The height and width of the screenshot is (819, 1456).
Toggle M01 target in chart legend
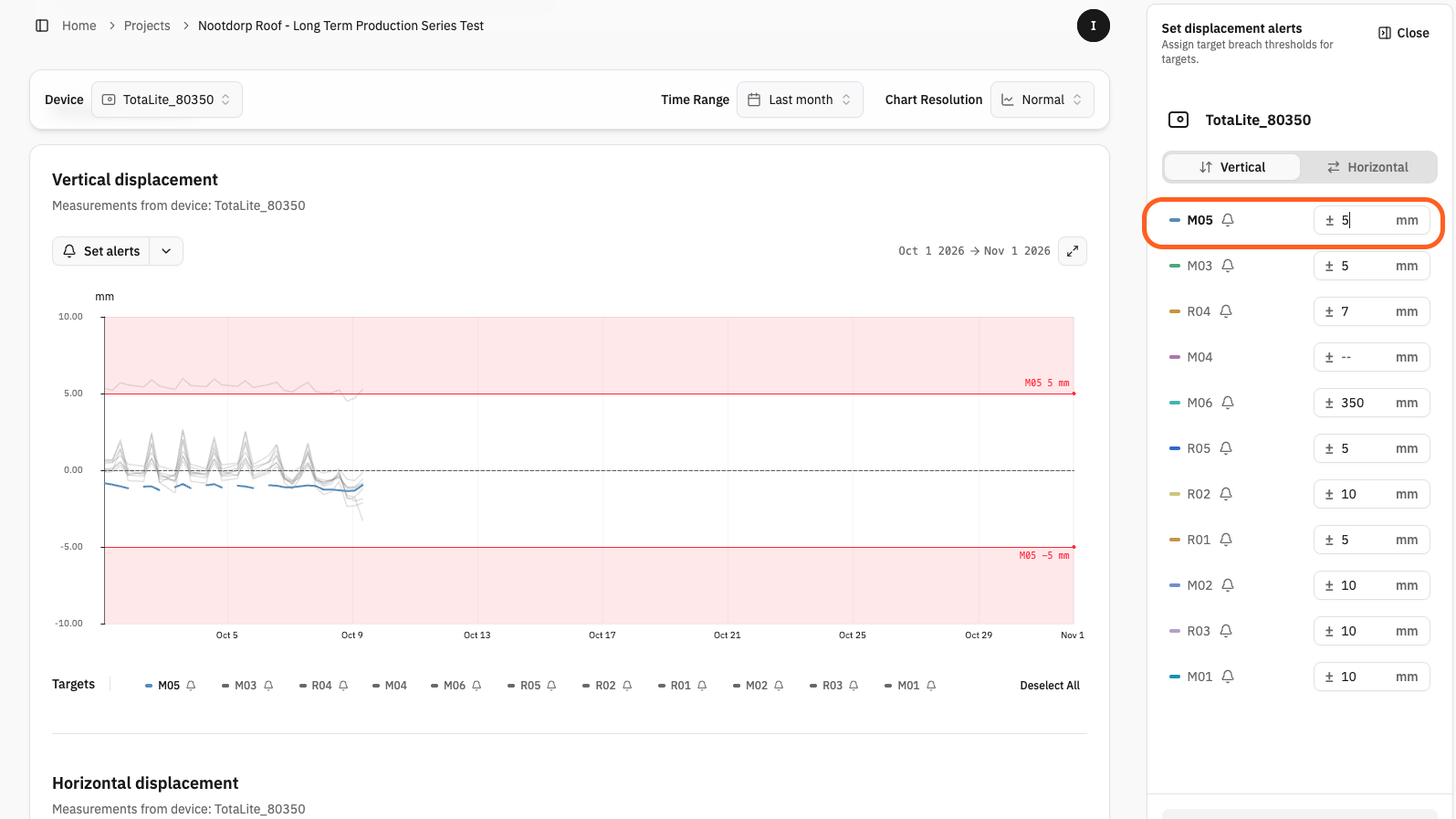[x=910, y=686]
